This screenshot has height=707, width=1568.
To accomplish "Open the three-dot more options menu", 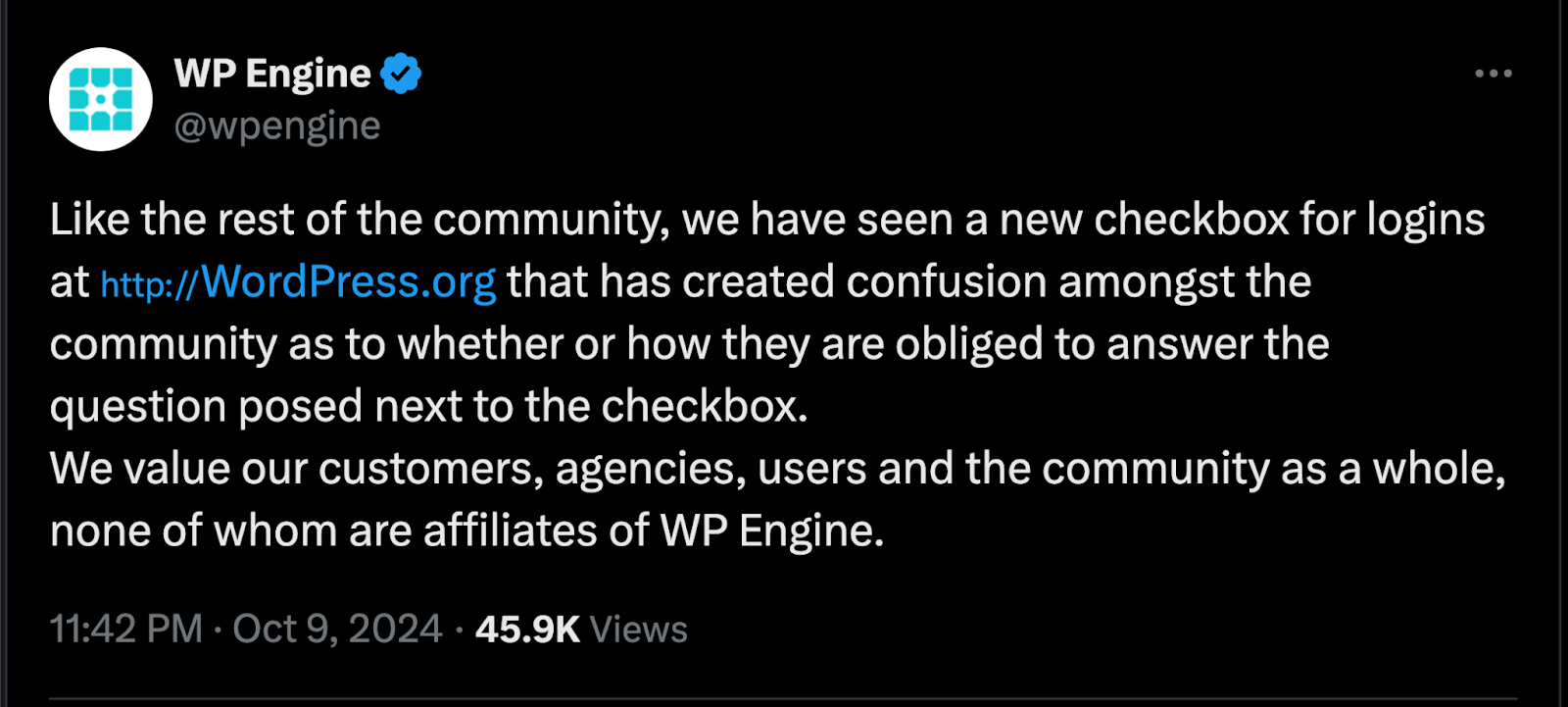I will (x=1494, y=74).
